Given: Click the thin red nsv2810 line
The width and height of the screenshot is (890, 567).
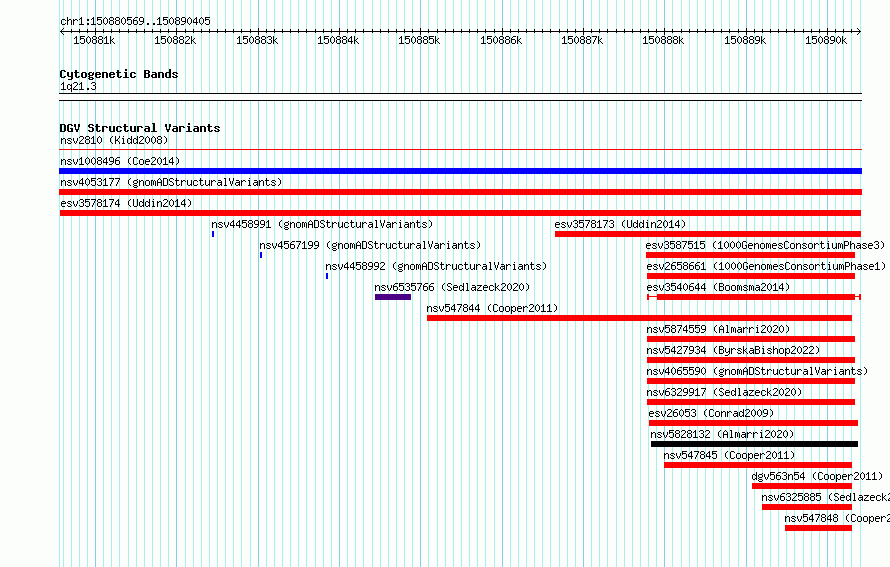Looking at the screenshot, I should pos(460,150).
